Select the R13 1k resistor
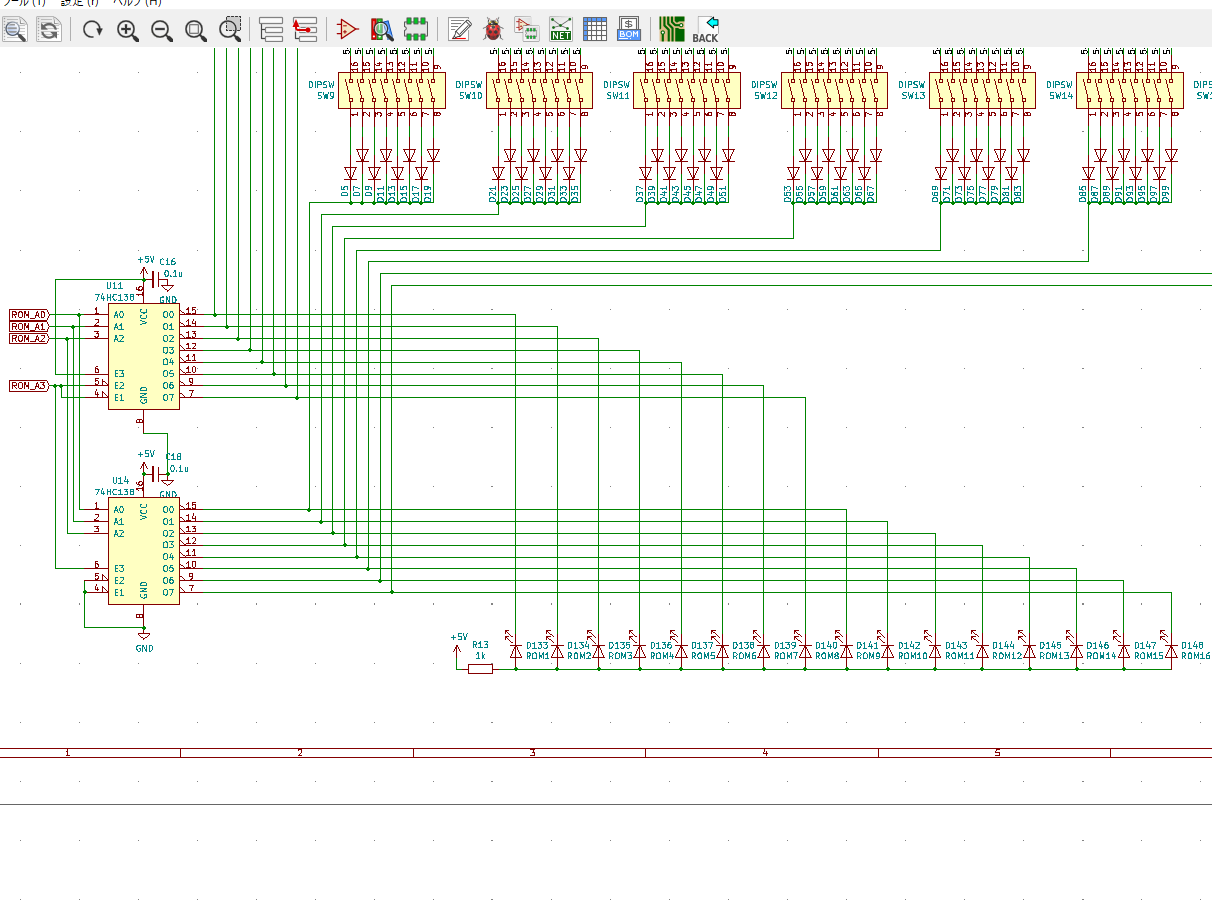The image size is (1212, 909). pos(480,668)
